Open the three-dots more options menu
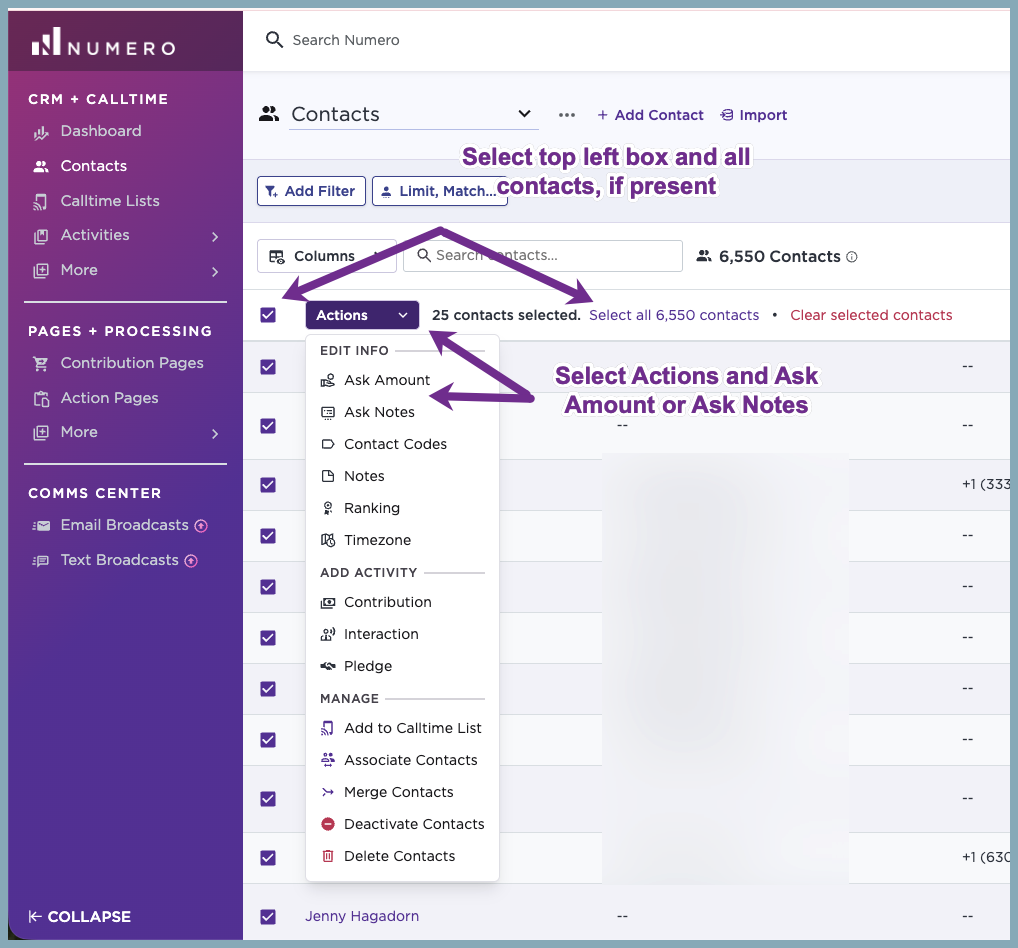1018x948 pixels. pyautogui.click(x=567, y=115)
